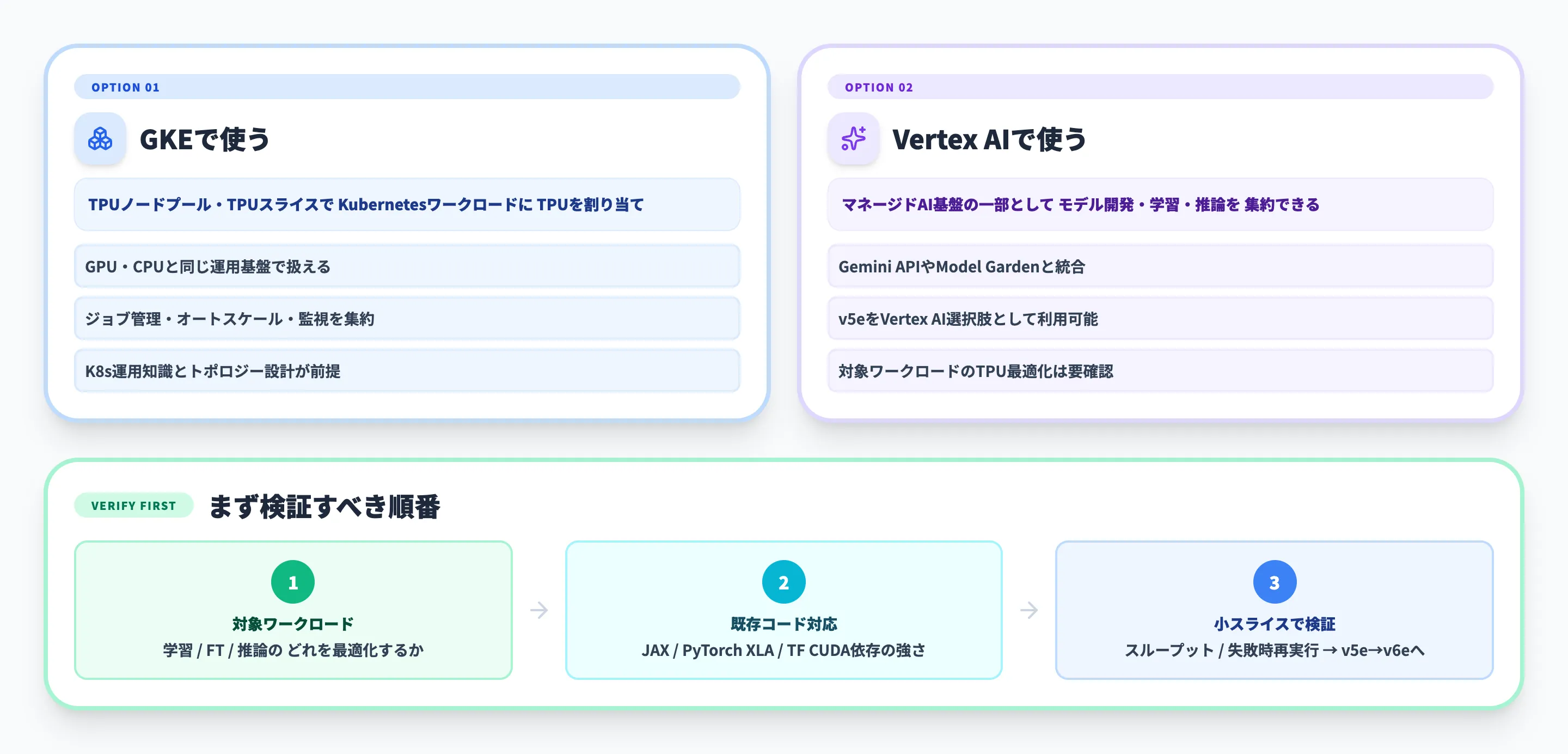
Task: Click the arrow between step 1 and step 2
Action: click(540, 610)
